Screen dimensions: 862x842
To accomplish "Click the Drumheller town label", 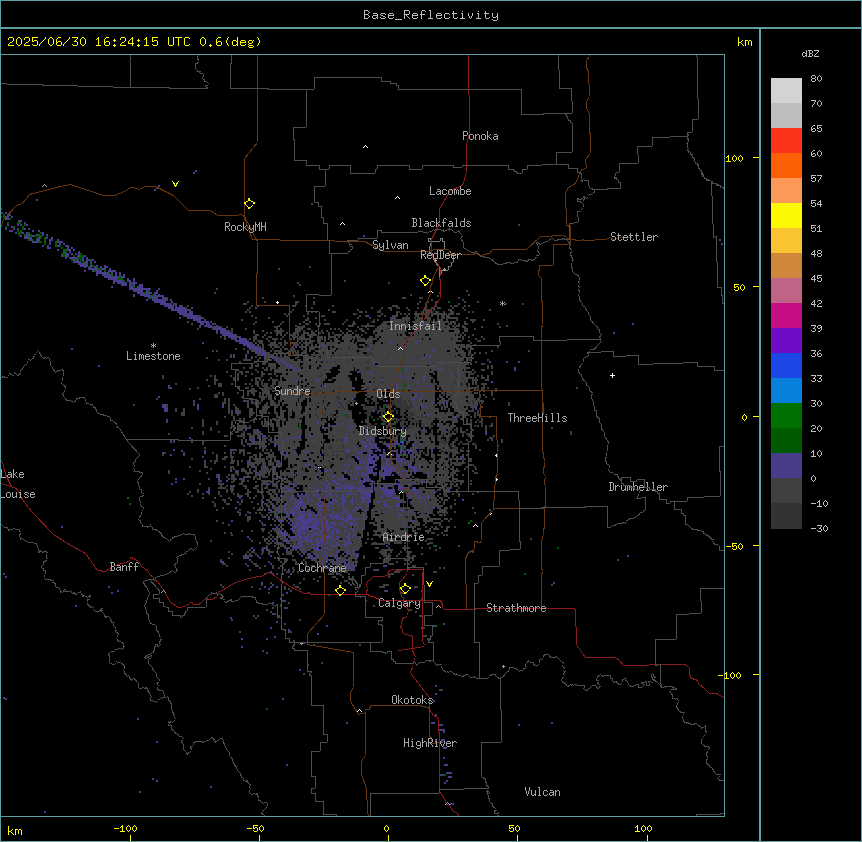I will point(638,487).
